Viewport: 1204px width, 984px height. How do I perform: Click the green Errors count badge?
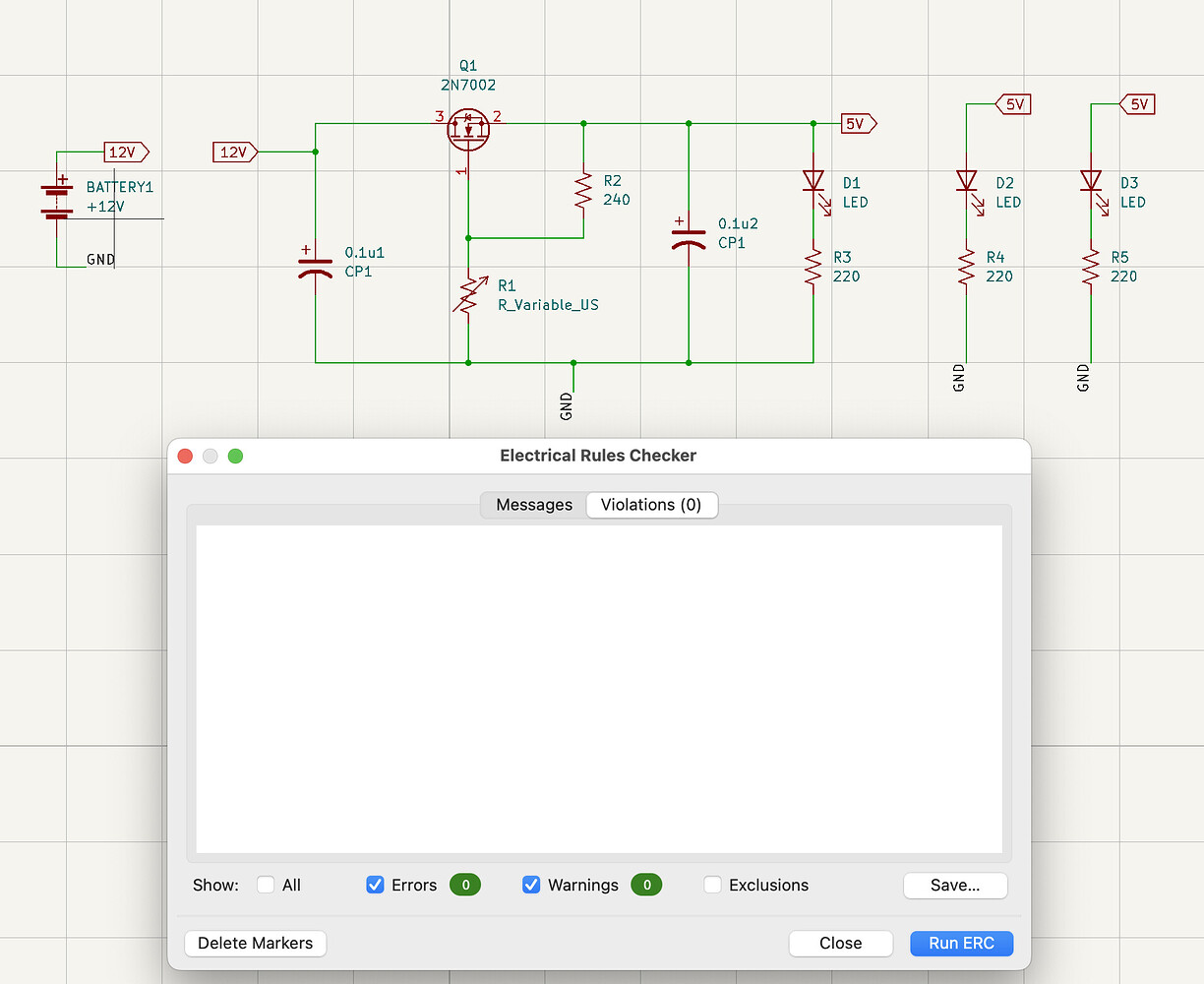(x=464, y=885)
